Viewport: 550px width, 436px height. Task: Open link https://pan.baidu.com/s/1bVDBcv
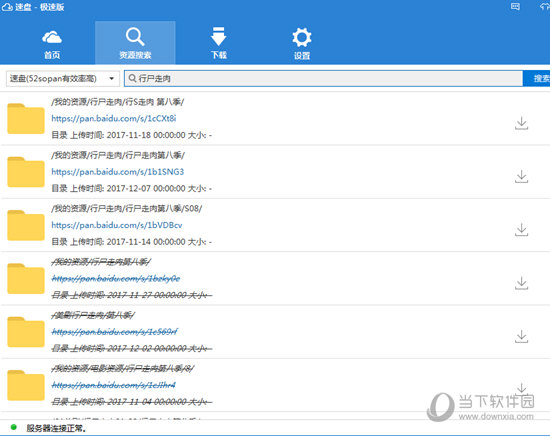(117, 225)
